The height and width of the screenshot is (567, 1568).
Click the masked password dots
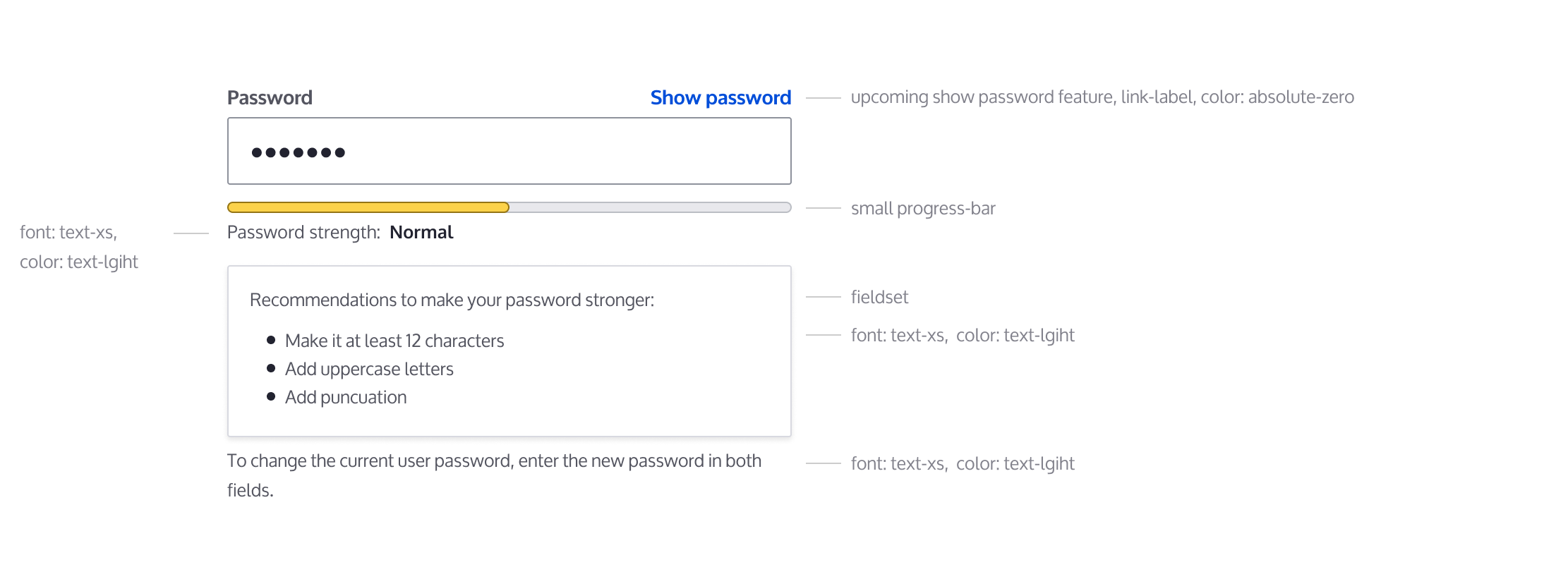(x=299, y=151)
